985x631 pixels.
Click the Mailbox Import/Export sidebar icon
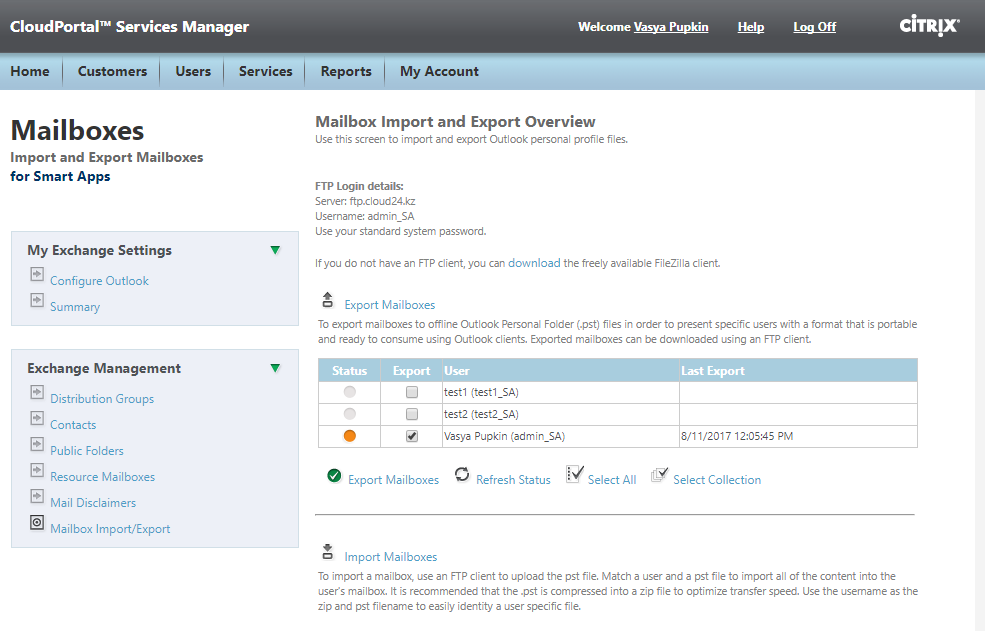(37, 523)
